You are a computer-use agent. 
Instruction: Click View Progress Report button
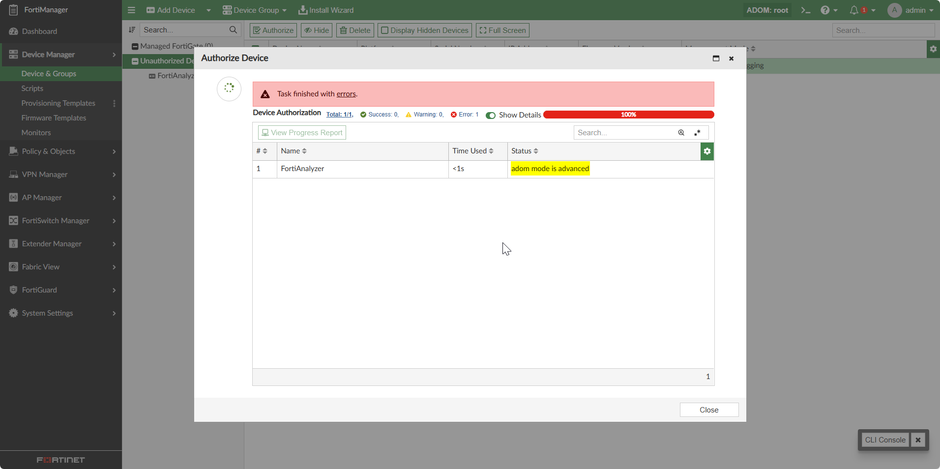[x=302, y=133]
